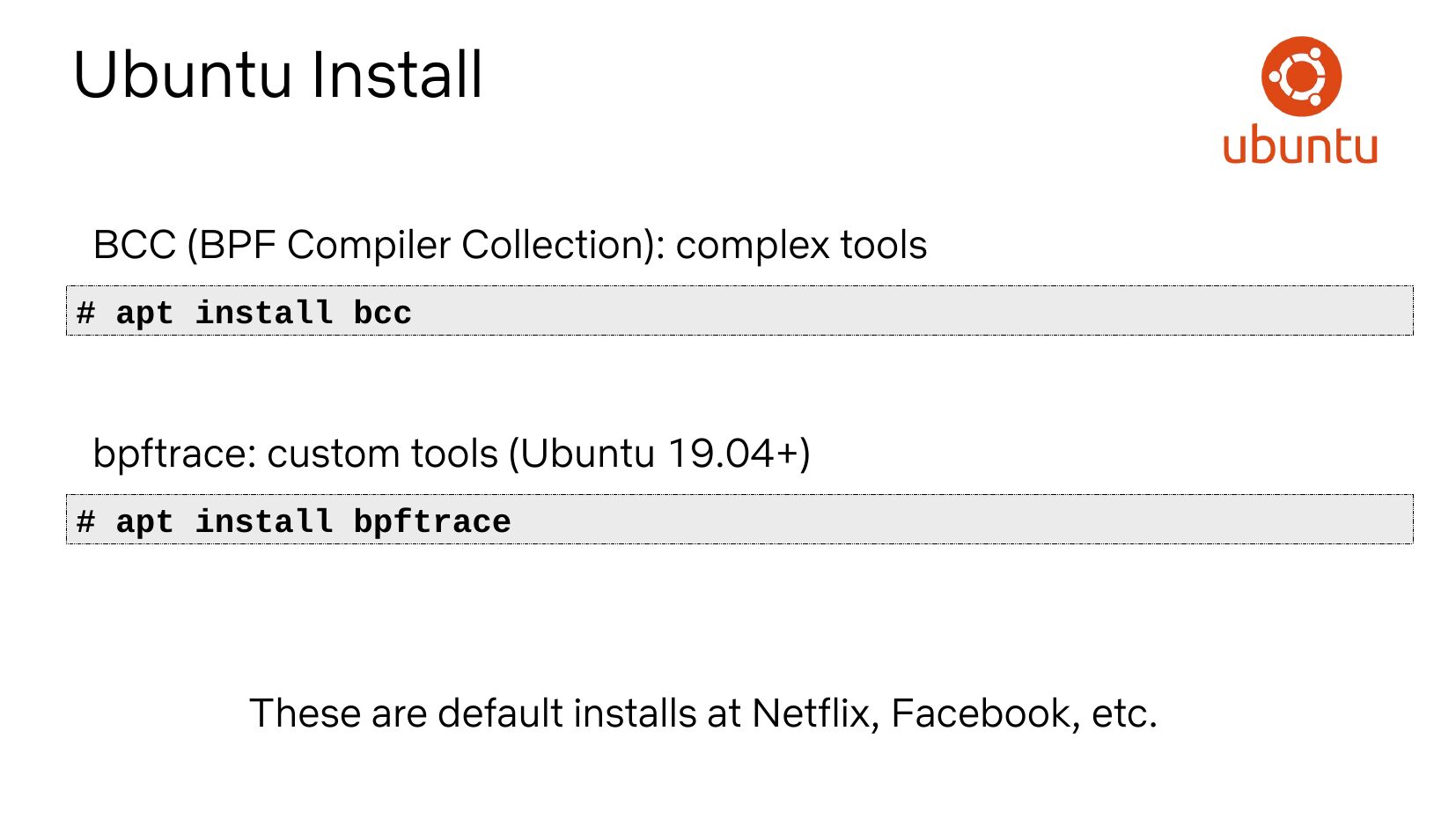Click the bpftrace package name in the command
1456x820 pixels.
(x=431, y=521)
